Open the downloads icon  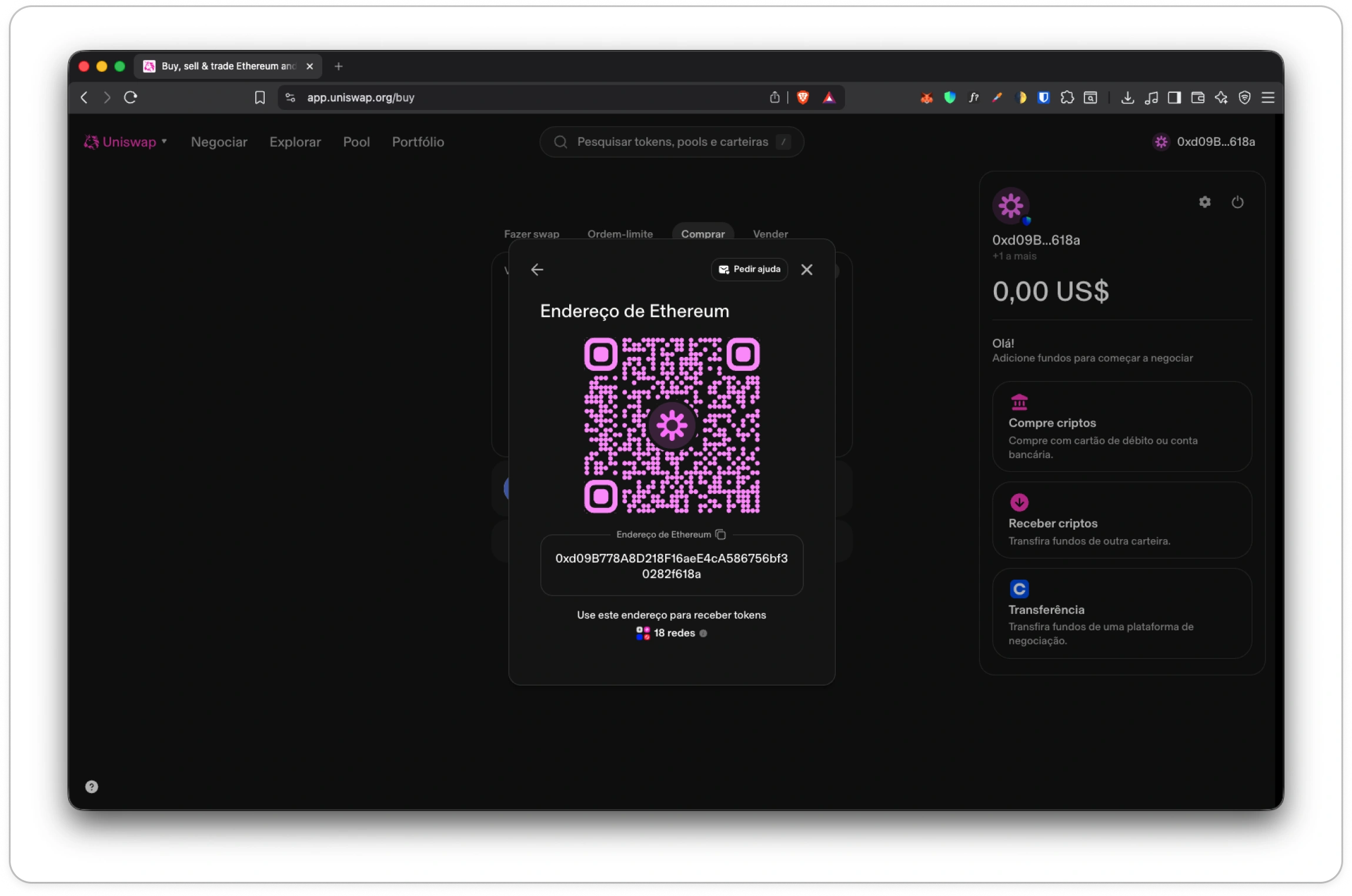coord(1127,98)
